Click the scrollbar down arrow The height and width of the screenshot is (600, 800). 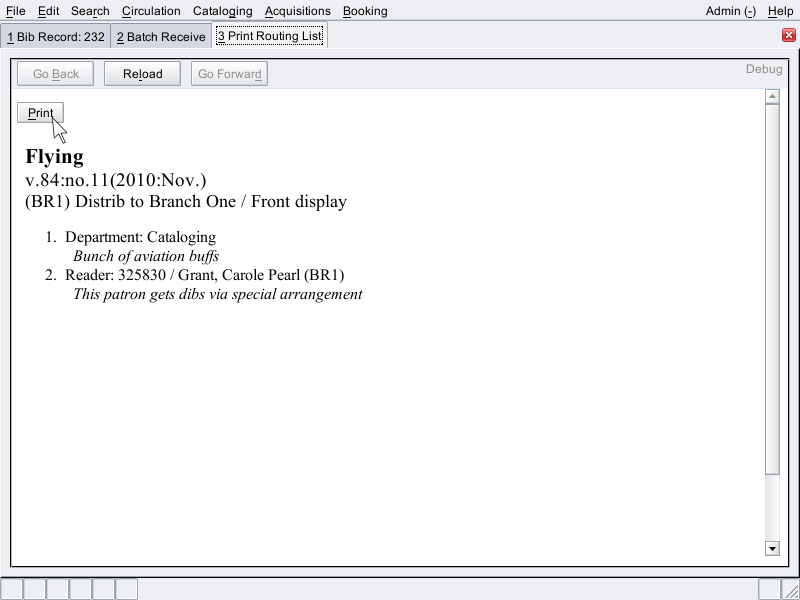click(x=772, y=549)
